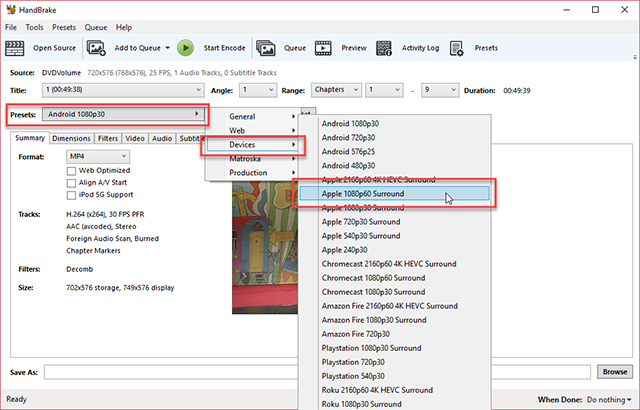Expand the Format MP4 dropdown
The width and height of the screenshot is (640, 410).
coord(97,156)
